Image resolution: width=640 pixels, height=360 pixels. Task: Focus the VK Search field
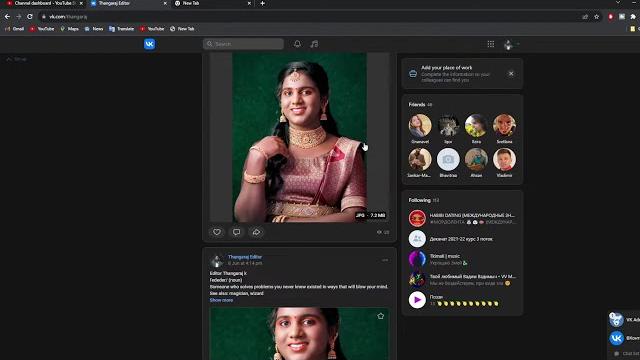(243, 44)
